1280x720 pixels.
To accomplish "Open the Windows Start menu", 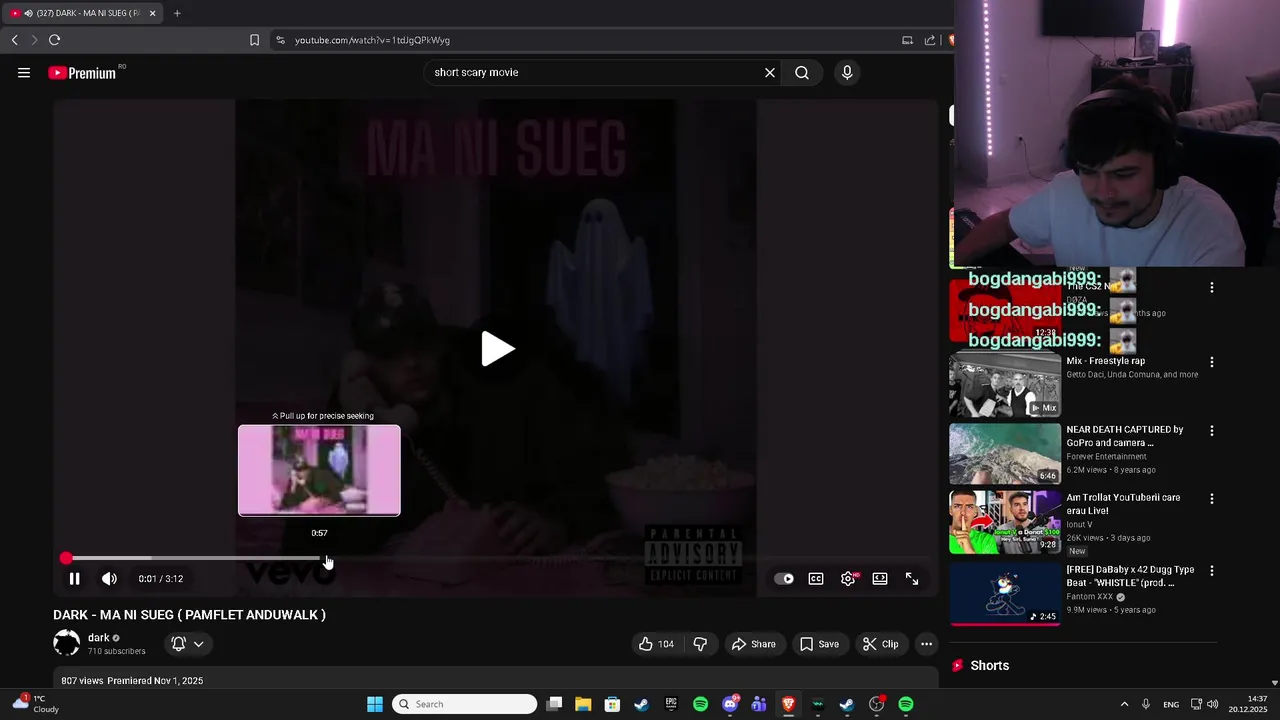I will click(x=375, y=704).
